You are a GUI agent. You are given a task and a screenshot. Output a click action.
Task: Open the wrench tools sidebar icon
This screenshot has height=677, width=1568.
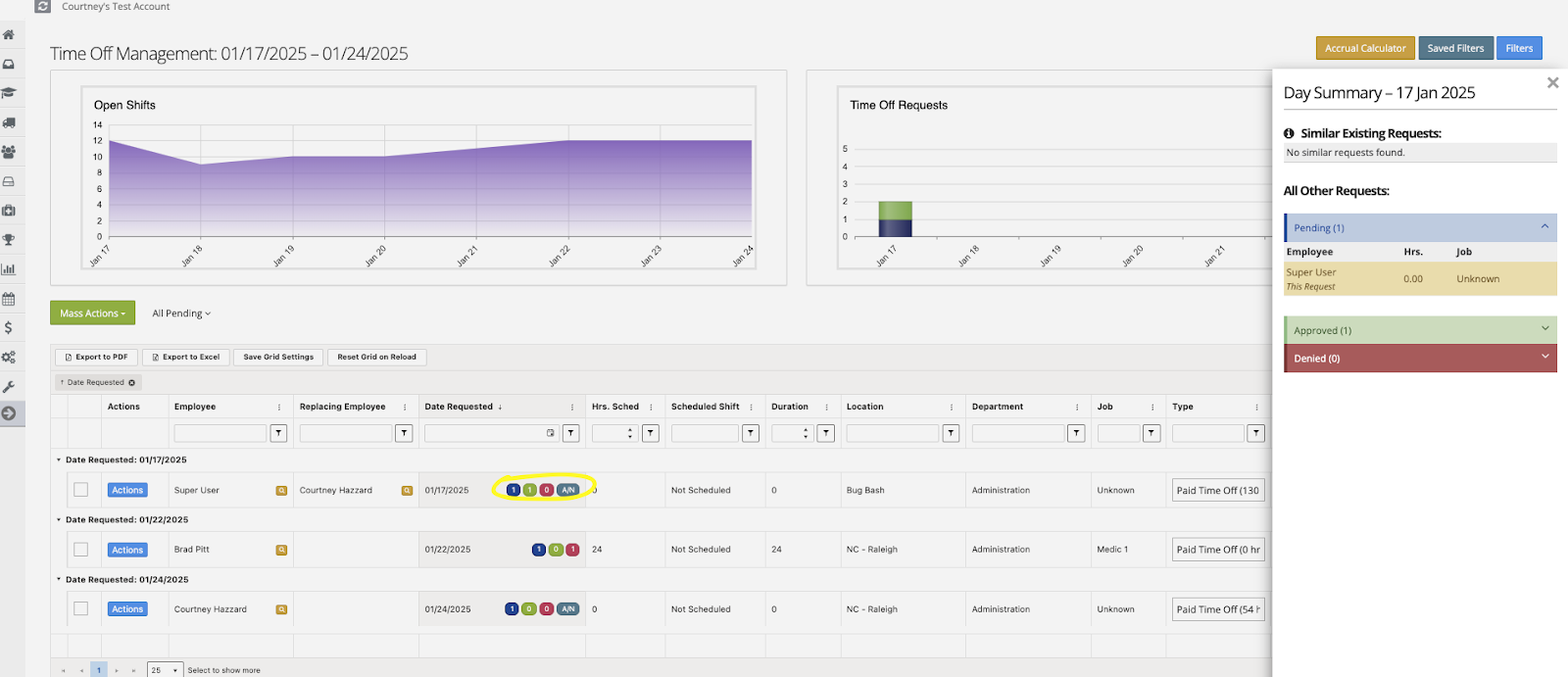(x=9, y=386)
